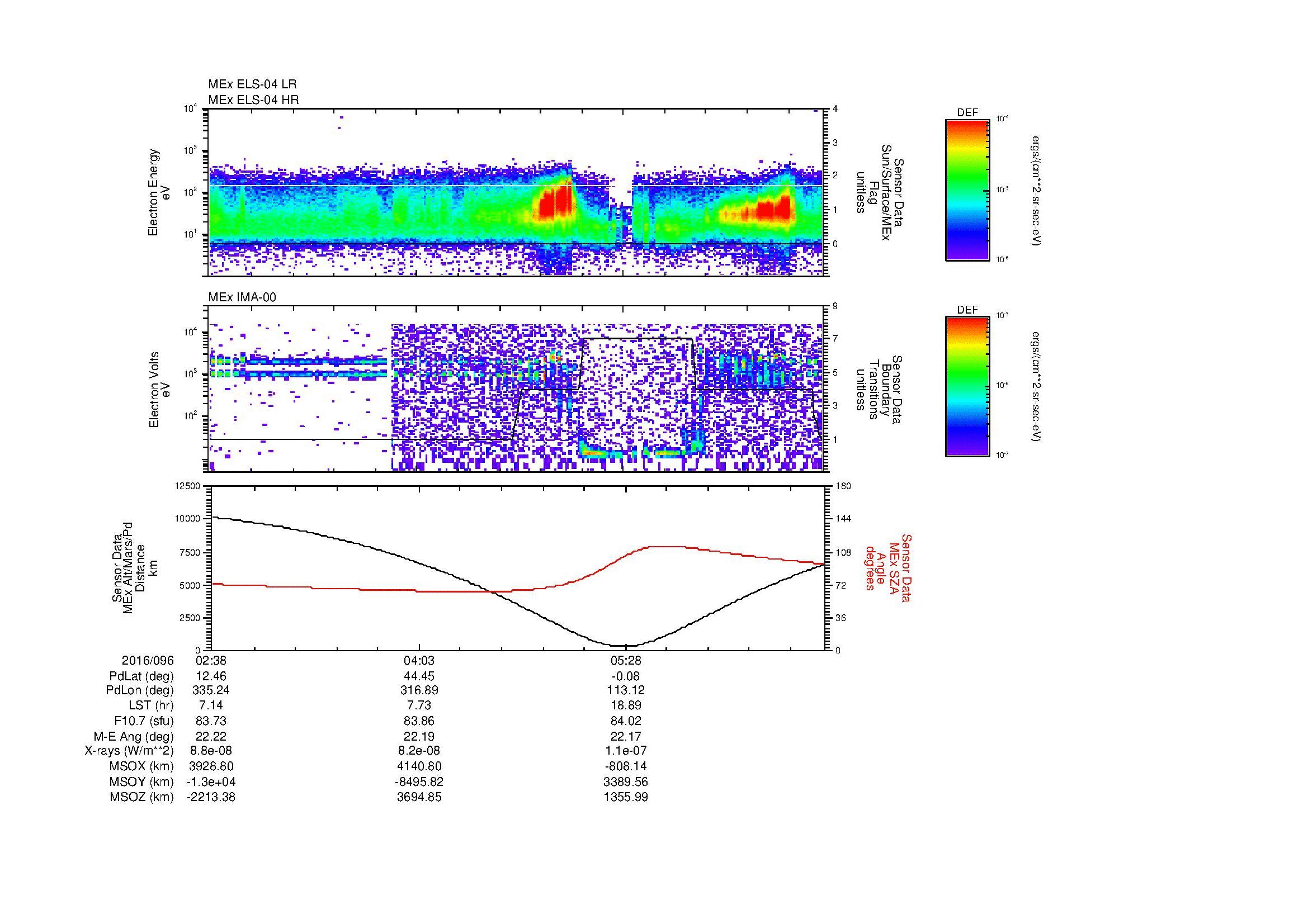The height and width of the screenshot is (924, 1308).
Task: Click the 108 degree SZA axis tick label
Action: pyautogui.click(x=844, y=552)
